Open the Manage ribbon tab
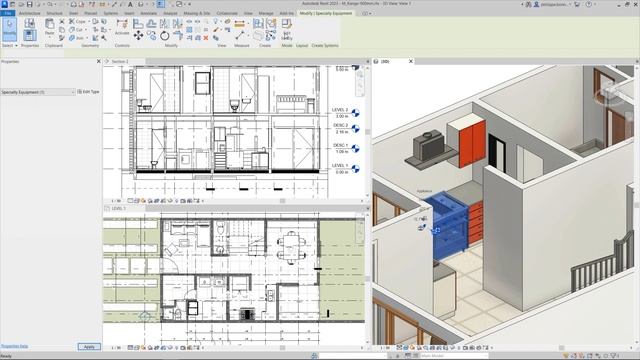640x360 pixels. [x=266, y=13]
